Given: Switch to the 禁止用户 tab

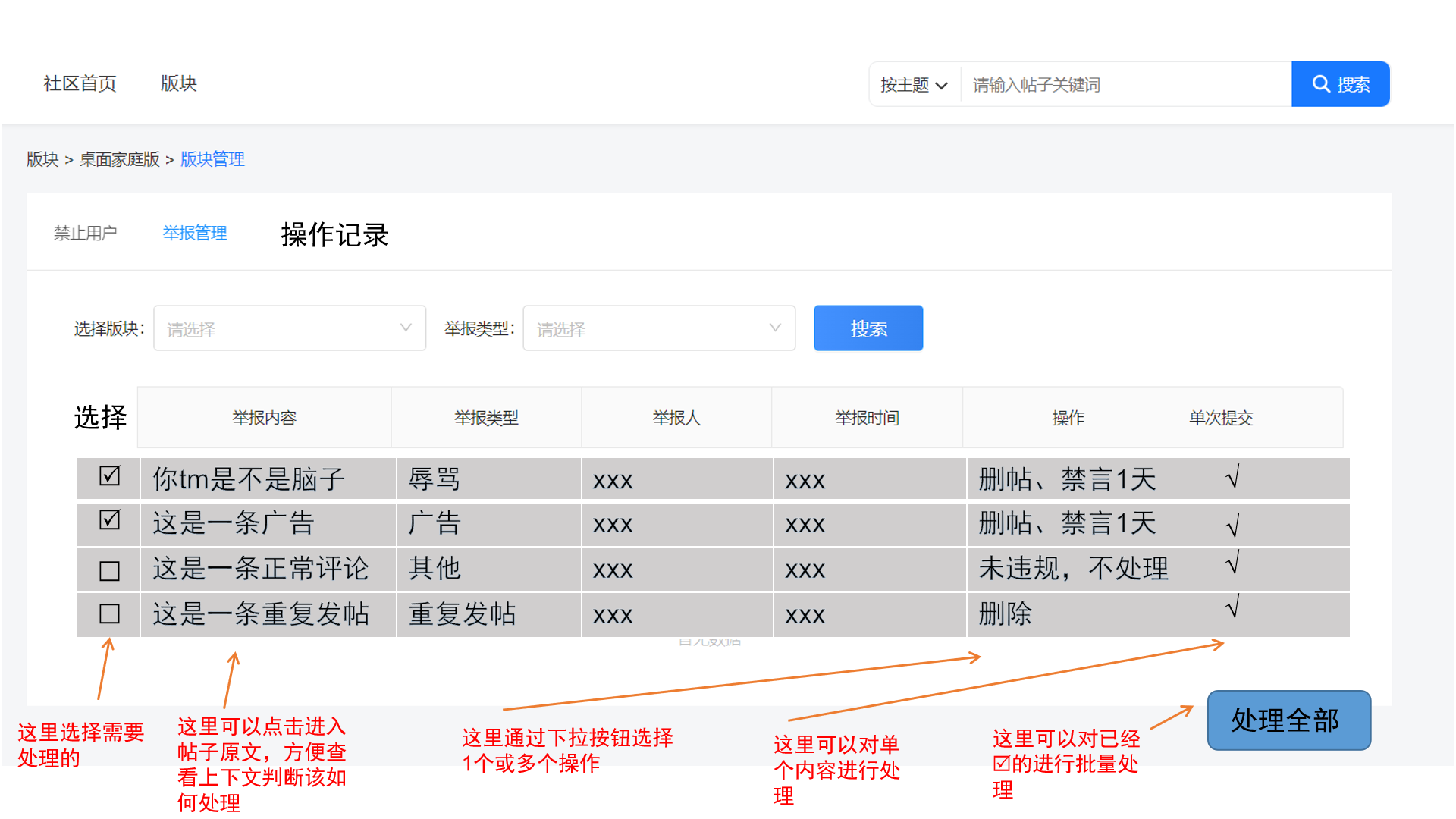Looking at the screenshot, I should coord(85,233).
